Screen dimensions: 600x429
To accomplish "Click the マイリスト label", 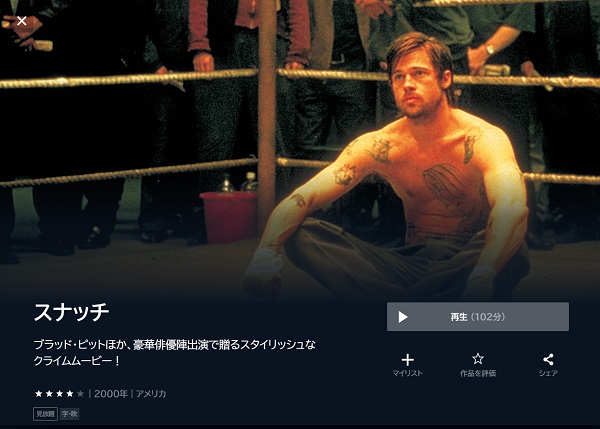I will tap(408, 373).
